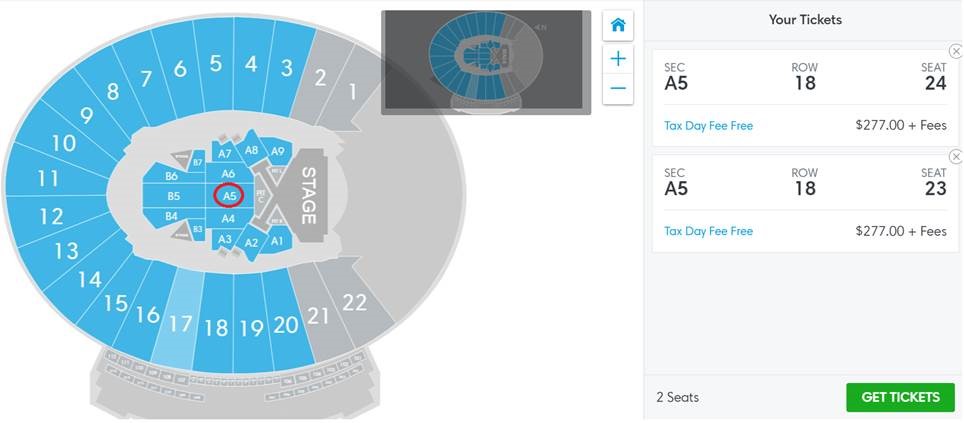Select highlighted section 17 on the map

pos(180,323)
